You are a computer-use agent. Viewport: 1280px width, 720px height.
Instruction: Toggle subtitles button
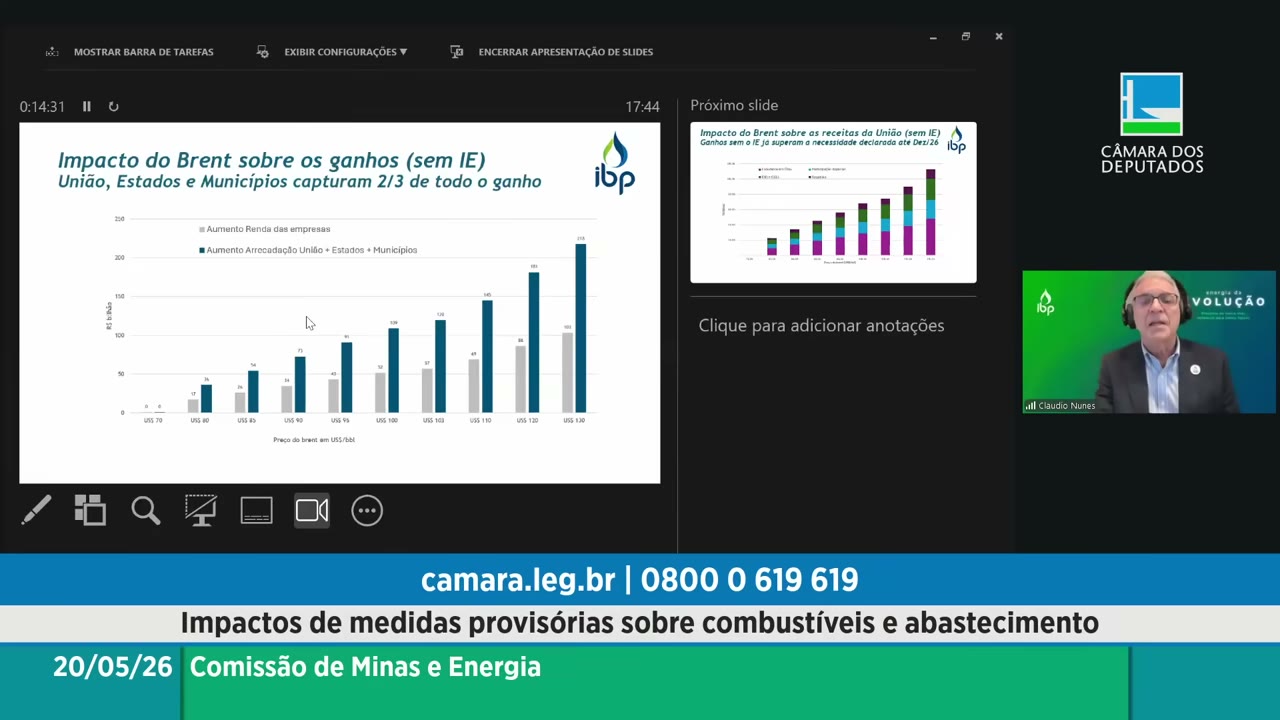[x=256, y=510]
